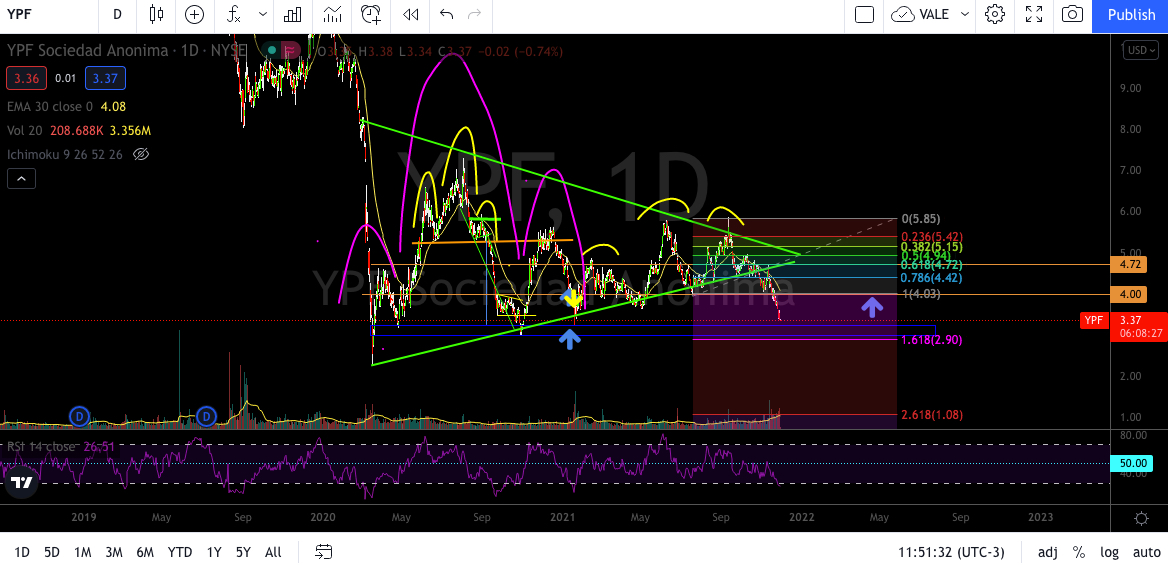
Task: Select the 4.00 horizontal line price label
Action: point(1129,294)
